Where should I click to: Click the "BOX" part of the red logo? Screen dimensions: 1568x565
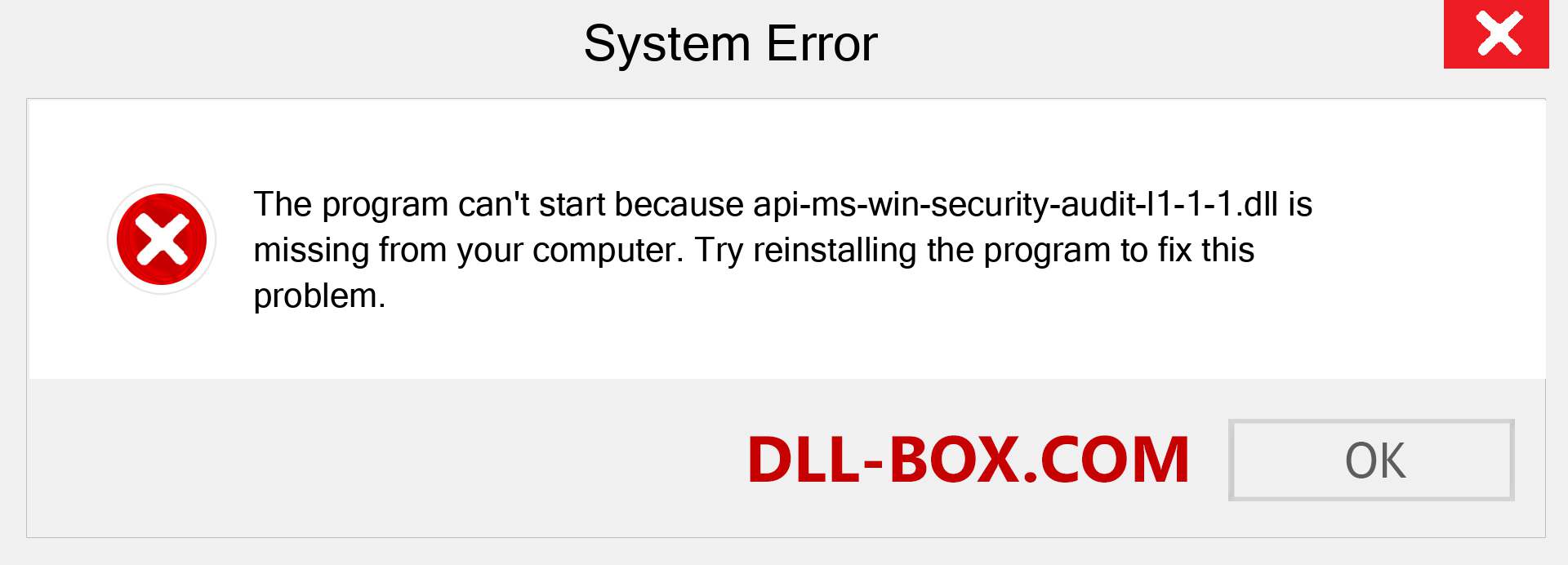pyautogui.click(x=953, y=460)
